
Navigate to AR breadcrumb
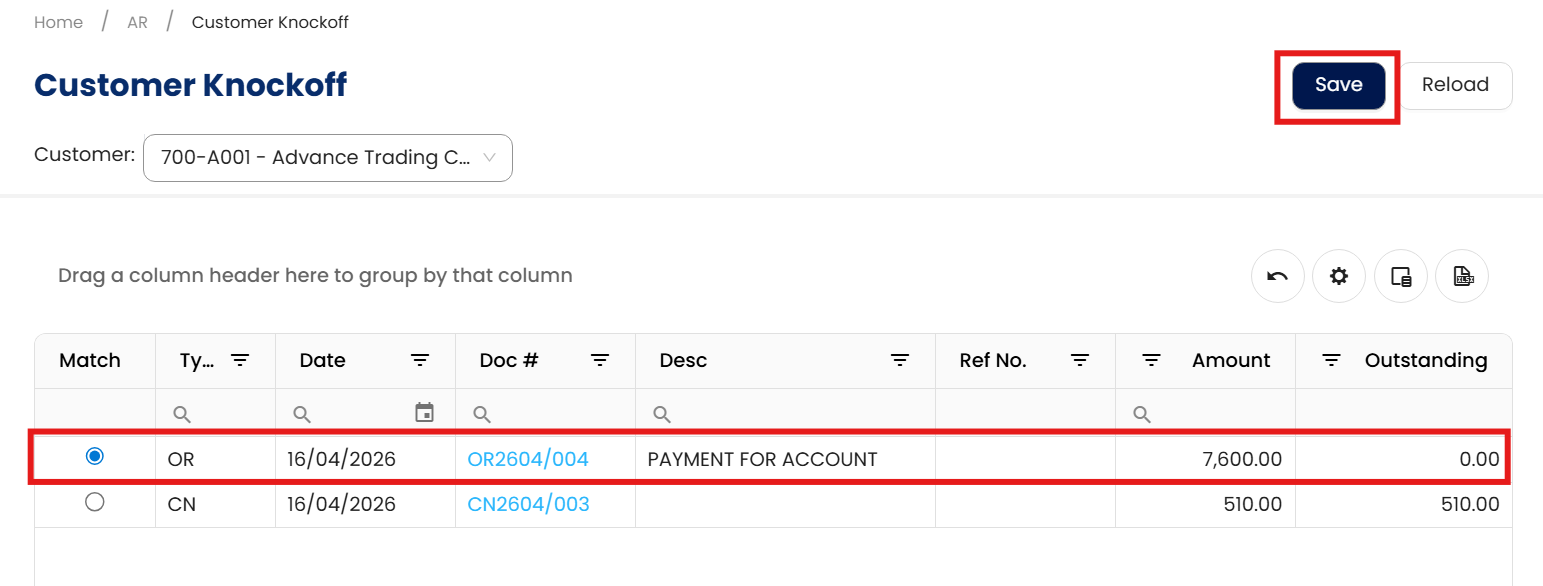click(137, 22)
